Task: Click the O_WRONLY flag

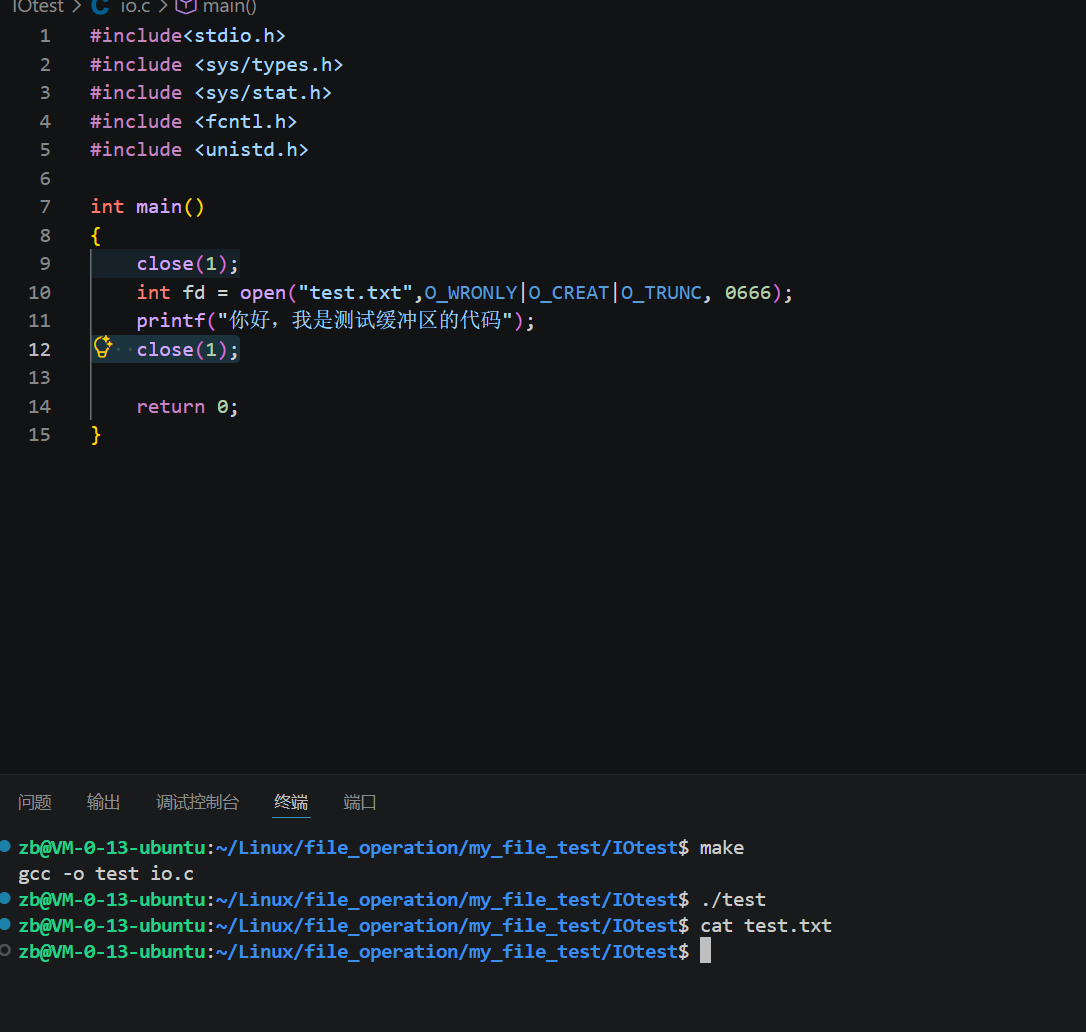Action: (471, 293)
